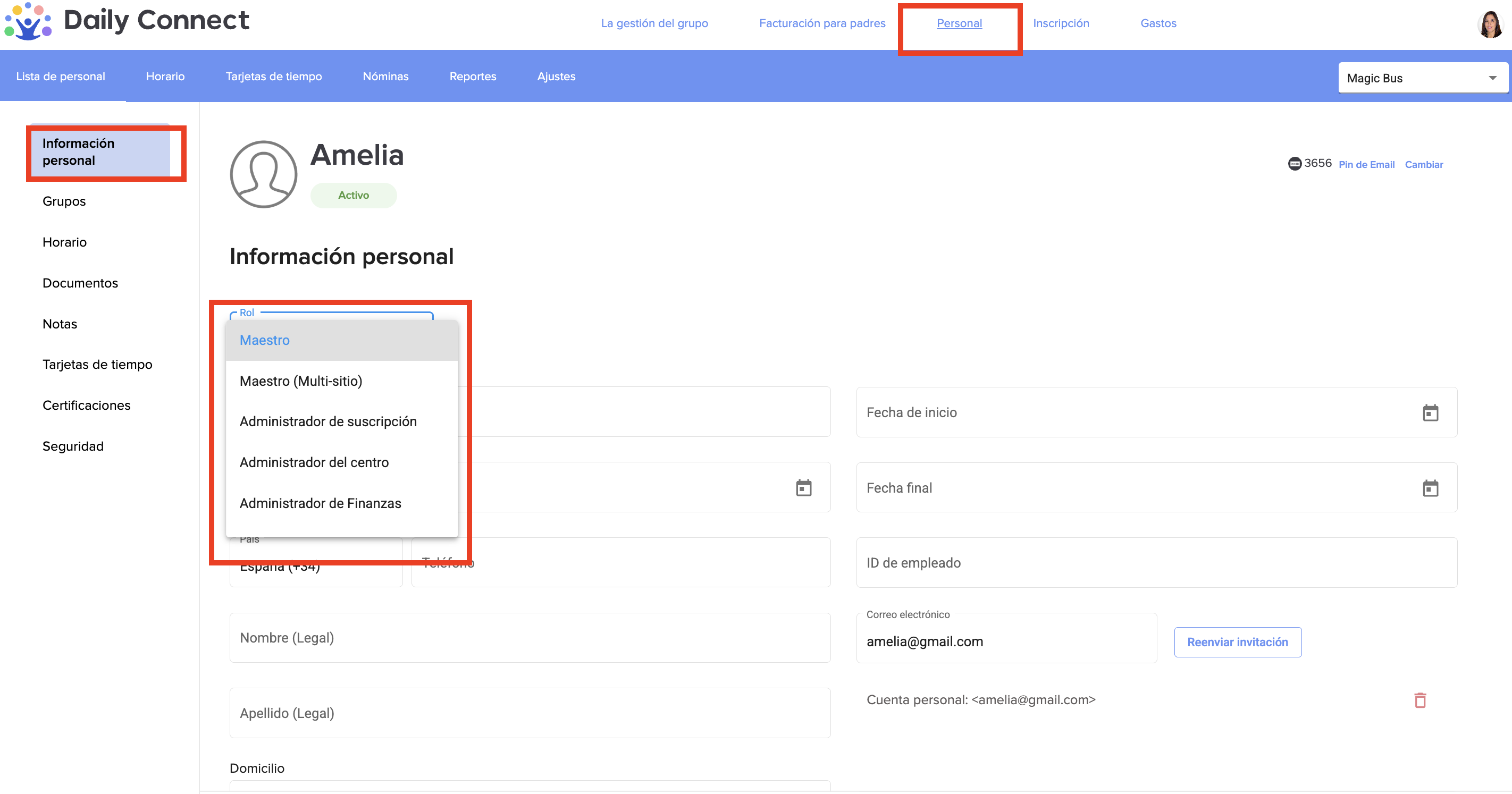The image size is (1512, 794).
Task: Click the Cambiar PIN link
Action: [1423, 165]
